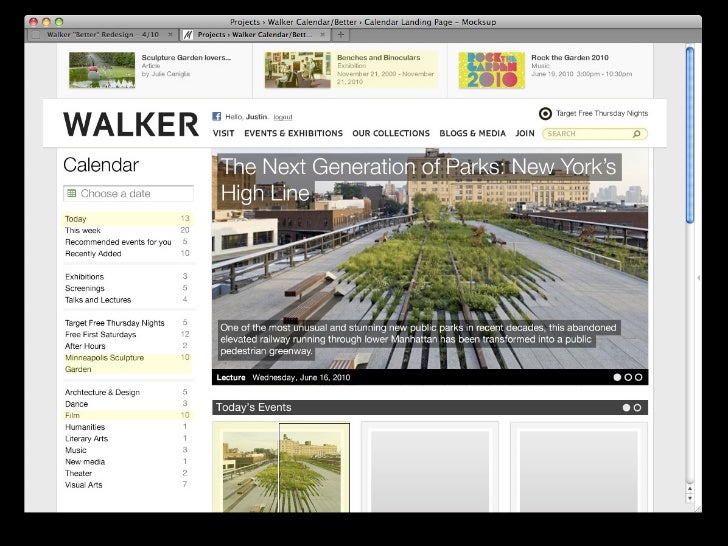This screenshot has height=546, width=728.
Task: Click the logout link
Action: [283, 117]
